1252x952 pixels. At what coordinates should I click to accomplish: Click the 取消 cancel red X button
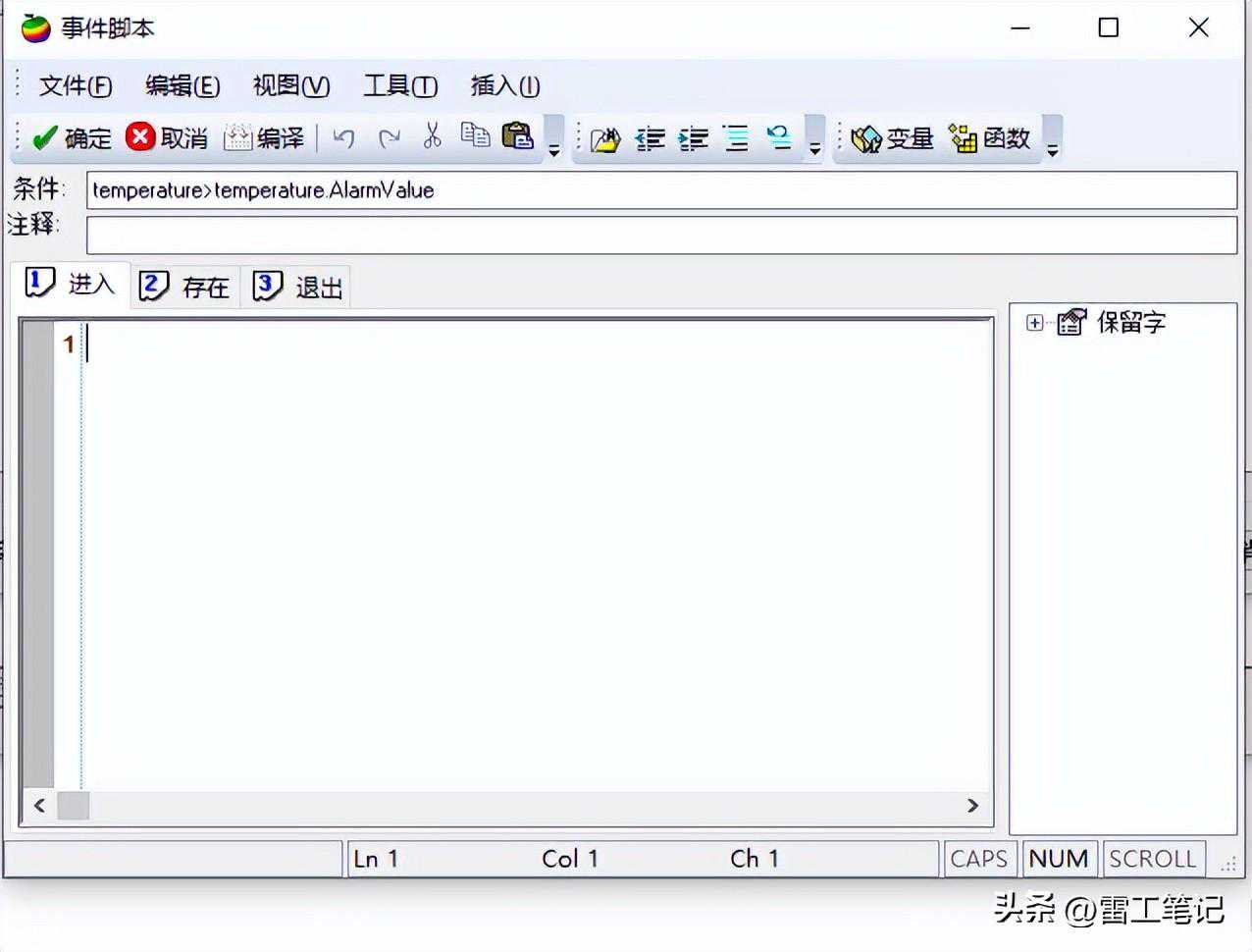pos(167,138)
